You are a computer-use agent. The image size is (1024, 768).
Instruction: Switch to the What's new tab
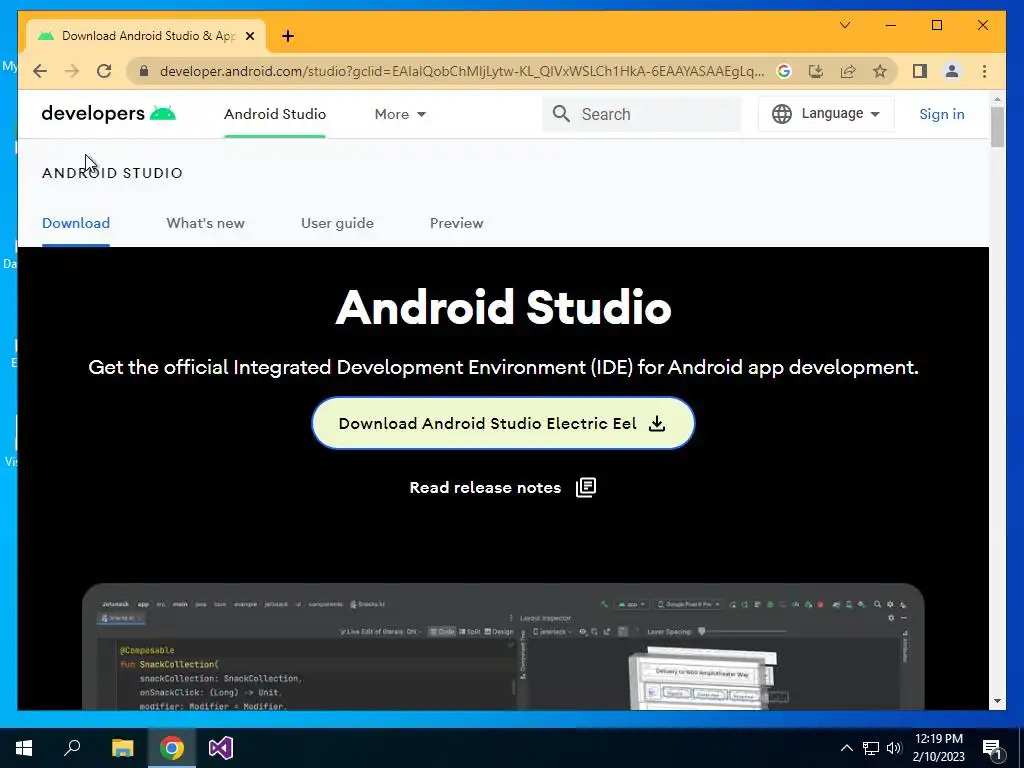pos(206,223)
